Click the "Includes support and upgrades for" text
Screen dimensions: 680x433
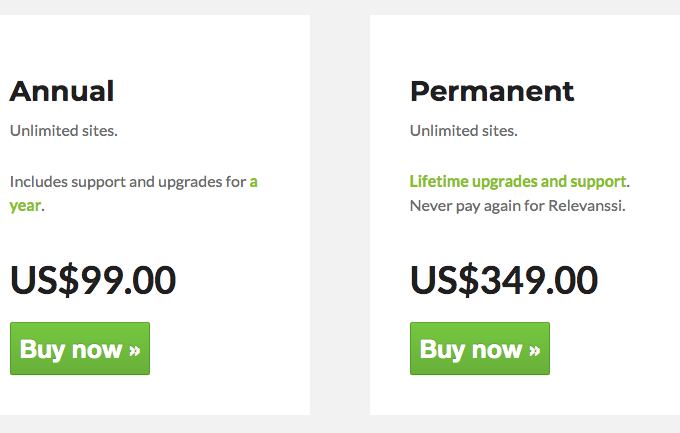(x=128, y=182)
